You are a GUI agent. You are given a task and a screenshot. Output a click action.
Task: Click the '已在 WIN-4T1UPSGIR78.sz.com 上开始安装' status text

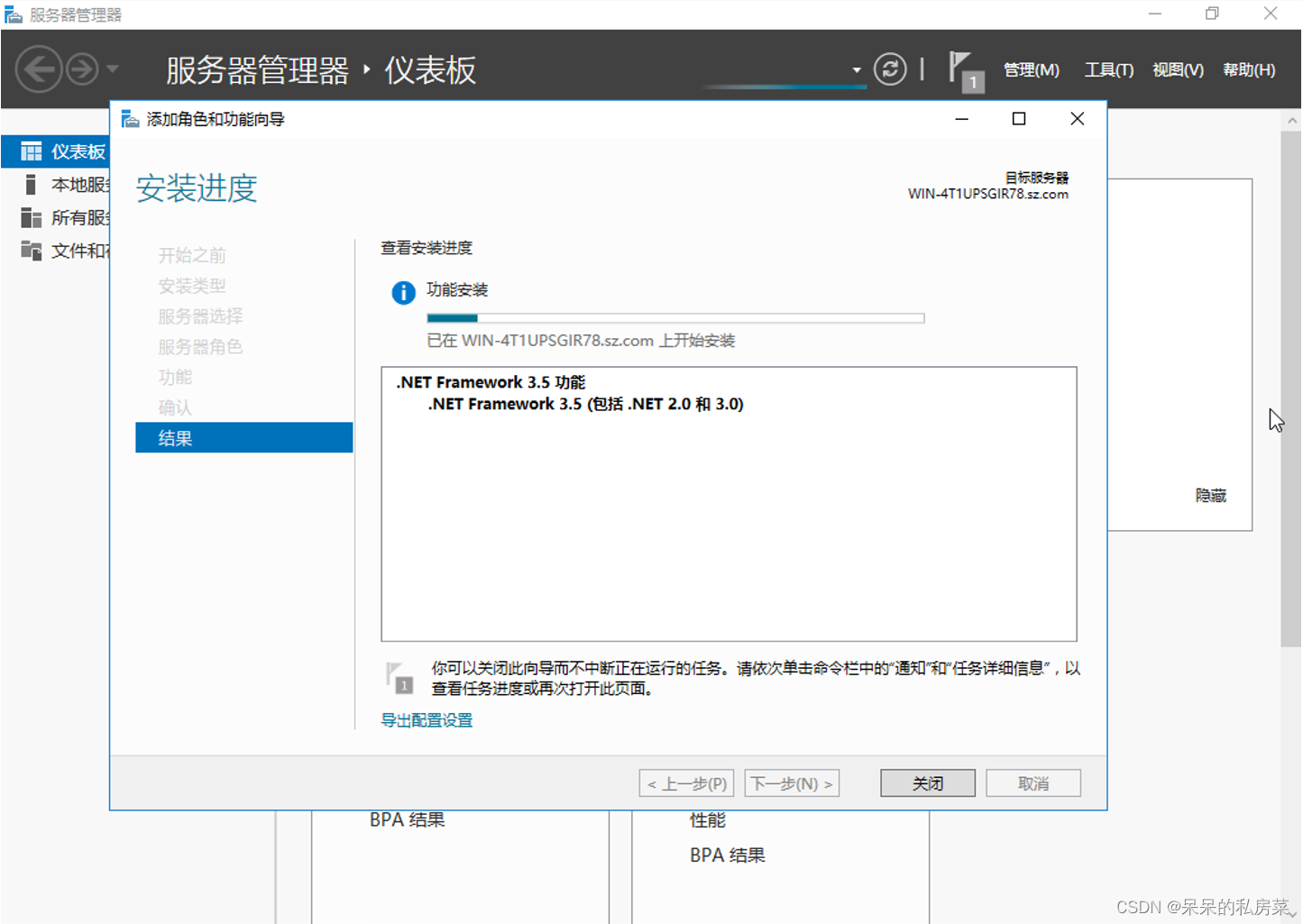click(581, 341)
